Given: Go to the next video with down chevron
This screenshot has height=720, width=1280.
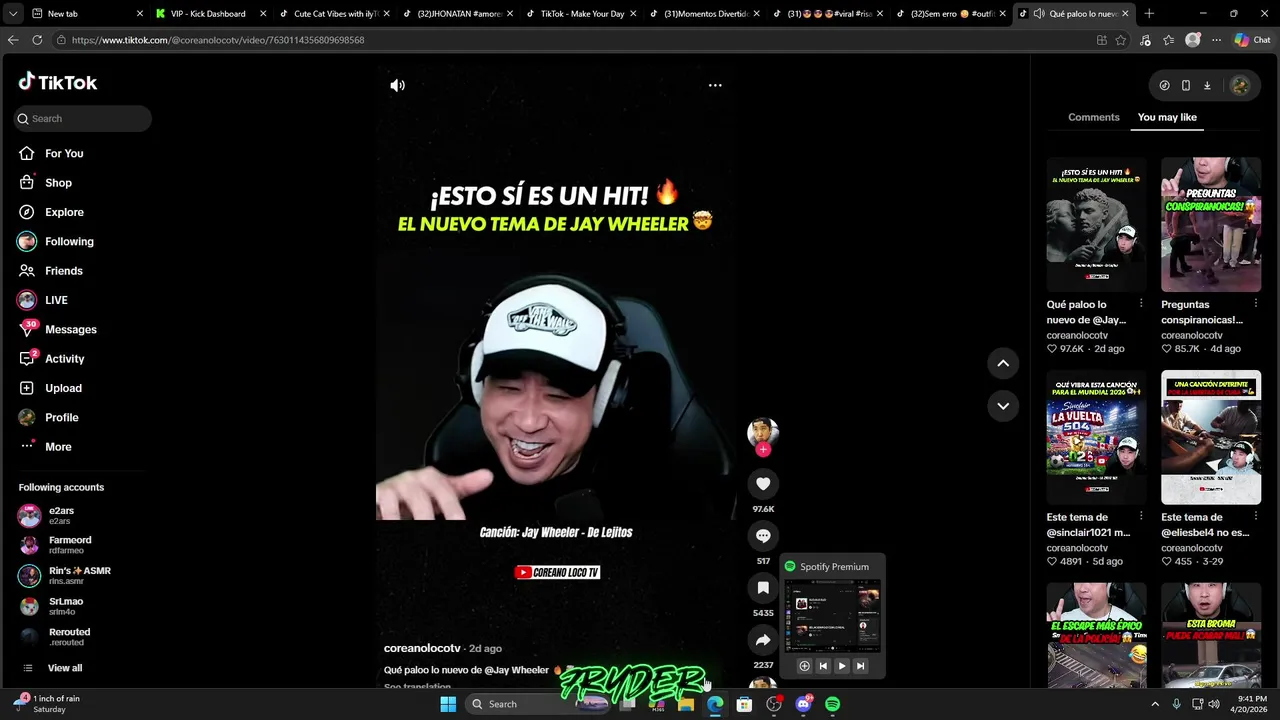Looking at the screenshot, I should [x=1003, y=406].
